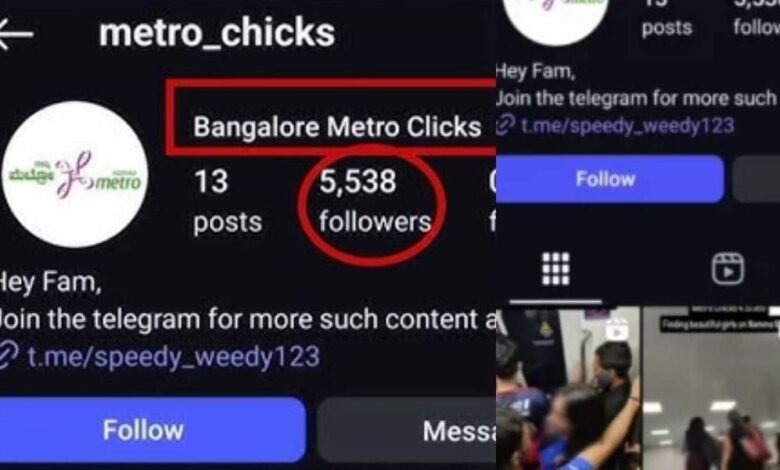Click the metro_chicks username header
The width and height of the screenshot is (780, 470).
click(217, 33)
